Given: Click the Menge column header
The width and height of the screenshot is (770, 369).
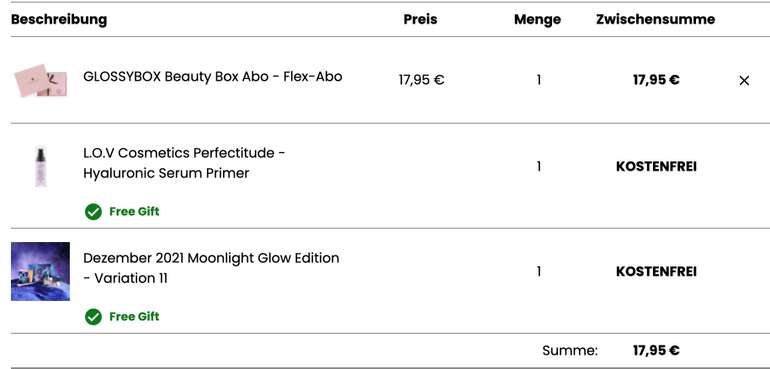Looking at the screenshot, I should click(537, 20).
